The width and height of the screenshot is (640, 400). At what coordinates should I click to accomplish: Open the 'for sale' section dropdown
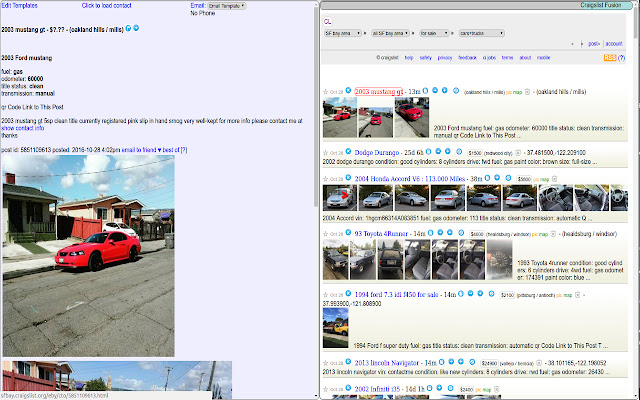[434, 33]
